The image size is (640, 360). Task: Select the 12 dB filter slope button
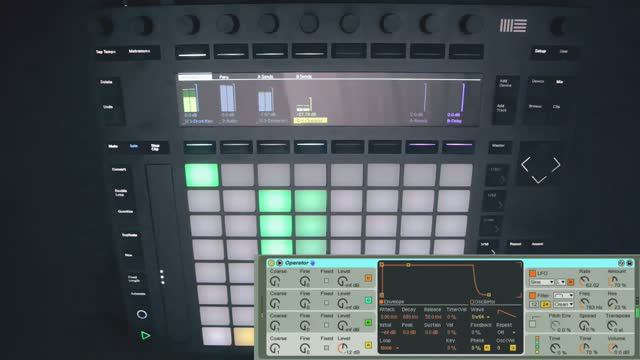pyautogui.click(x=533, y=304)
